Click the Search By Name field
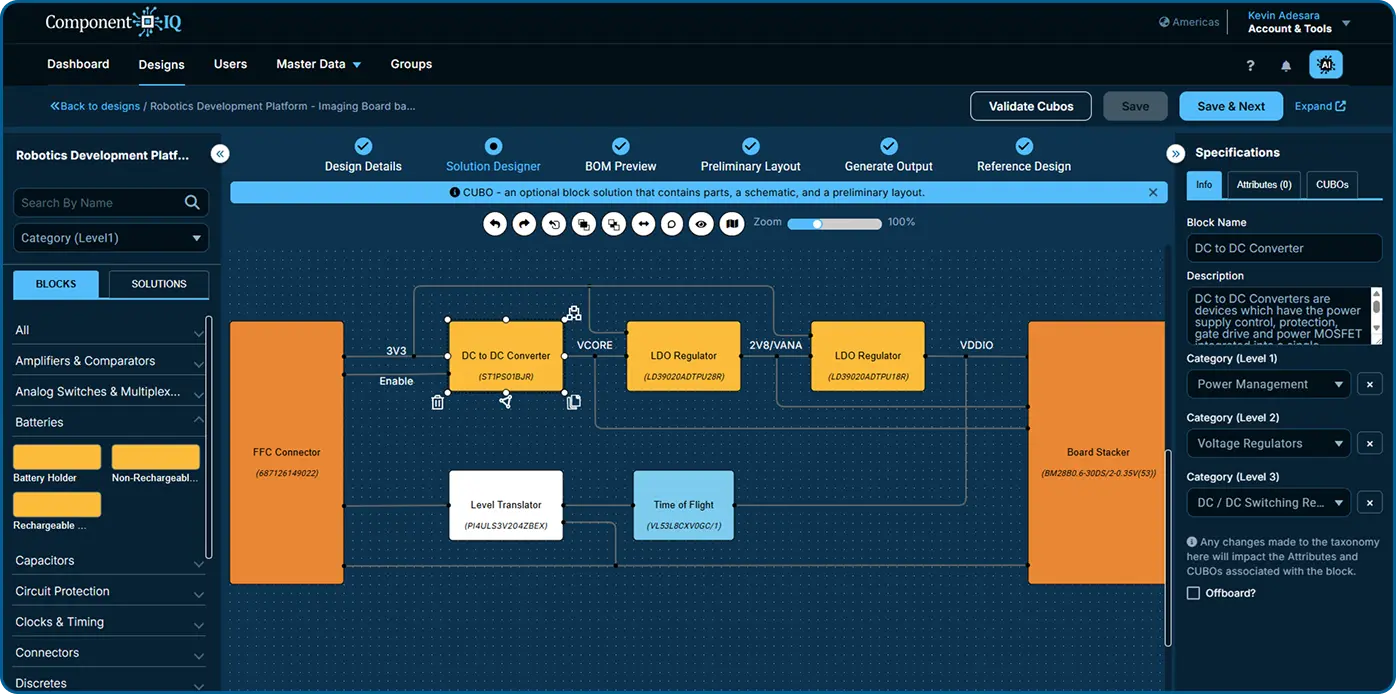 (x=111, y=202)
